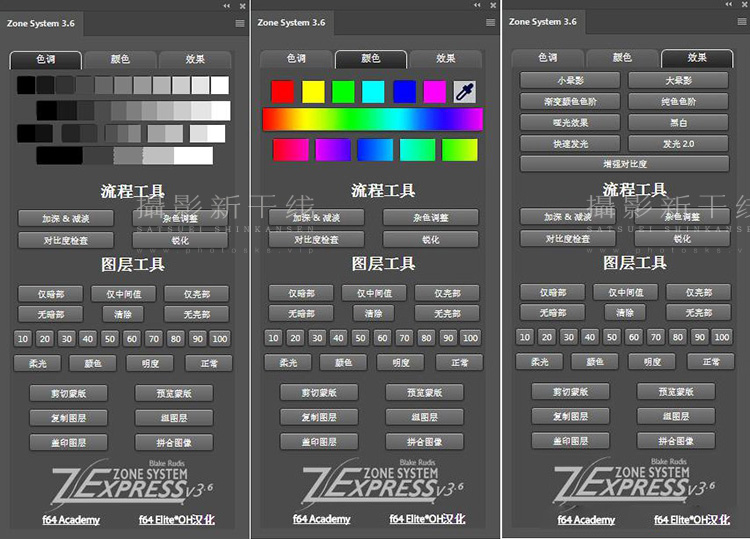Click 锐化 sharpen in the grayscale-swatch panel
The image size is (750, 539).
click(x=180, y=240)
